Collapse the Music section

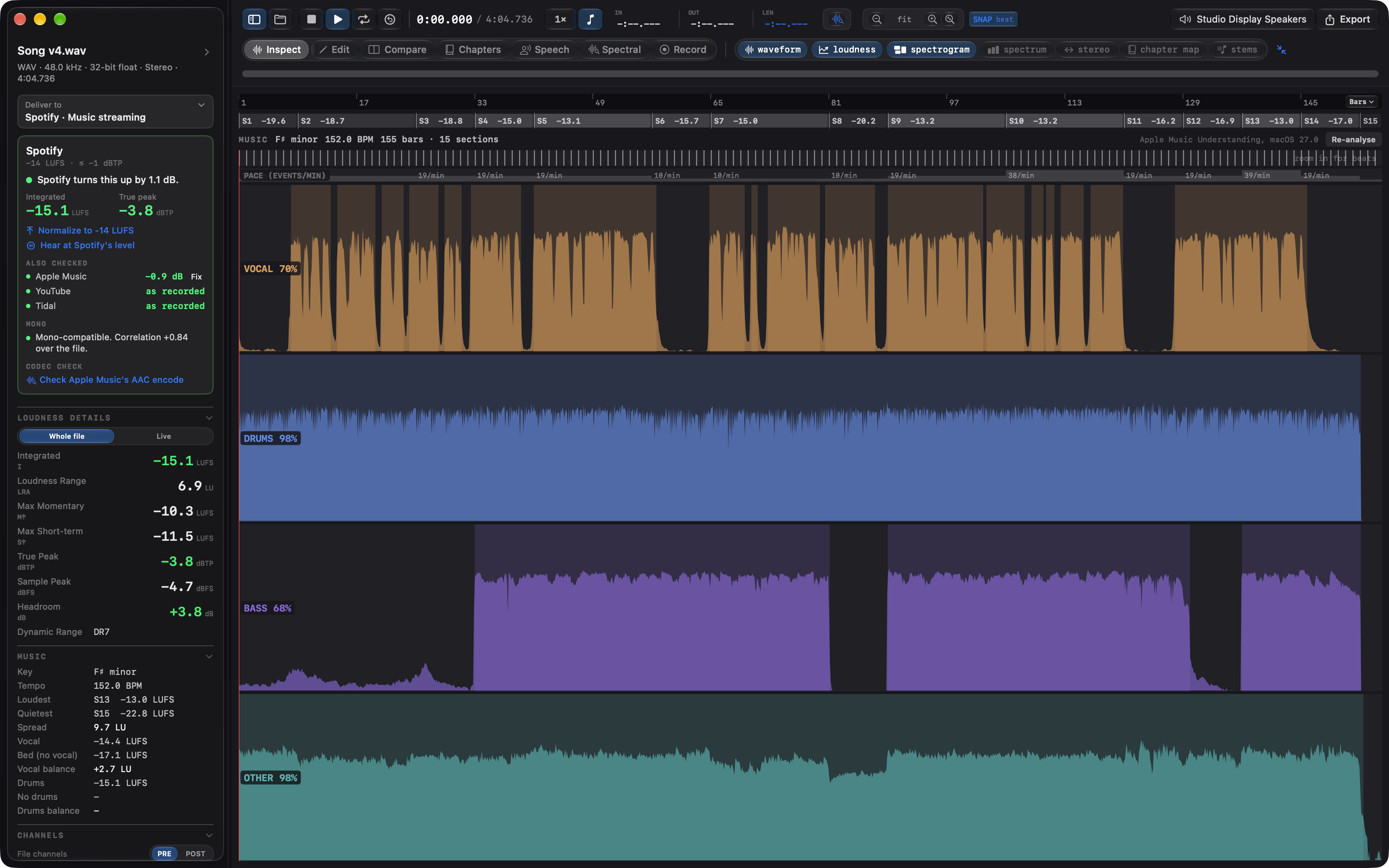tap(209, 657)
